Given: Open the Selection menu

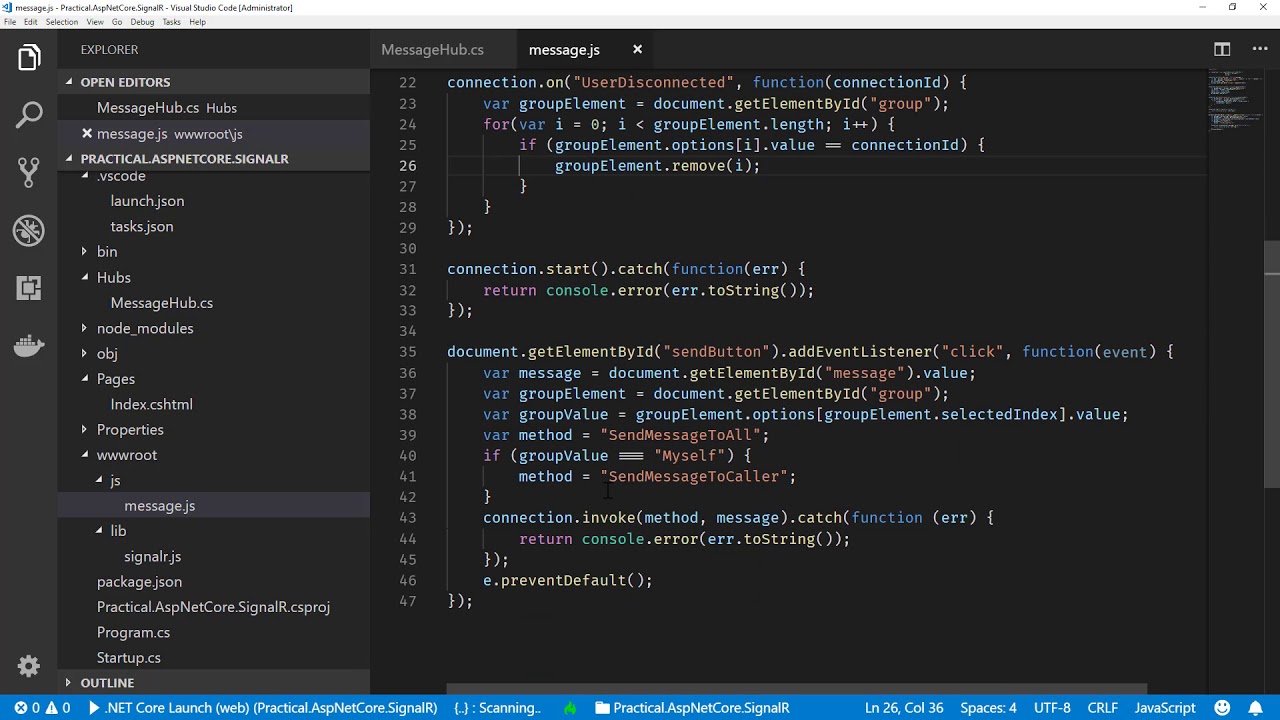Looking at the screenshot, I should pos(62,22).
